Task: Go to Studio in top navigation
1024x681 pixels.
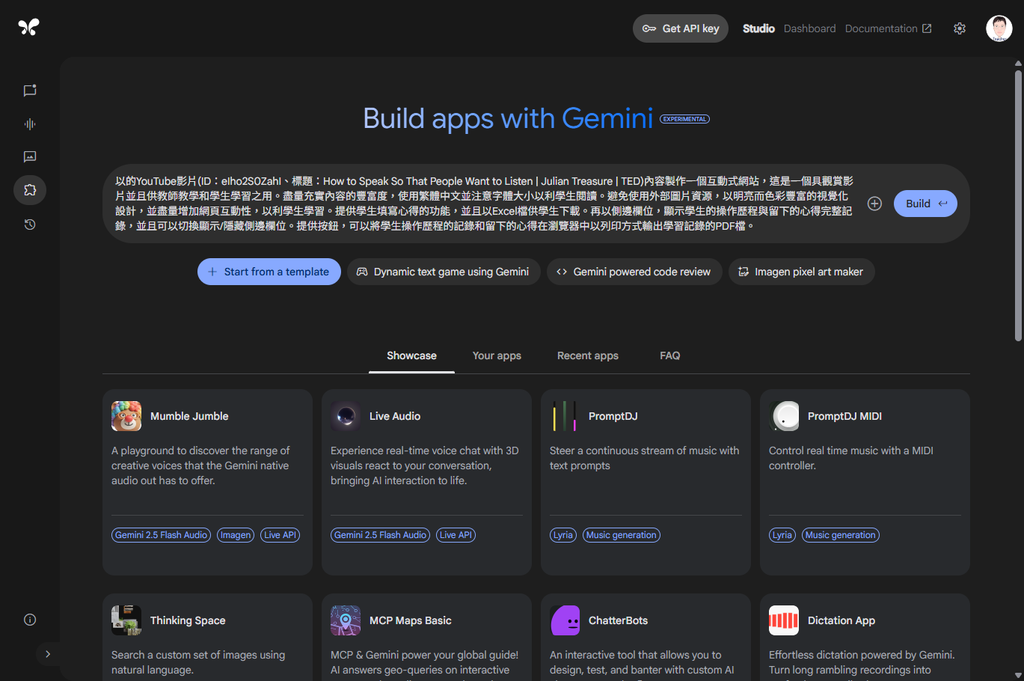Action: pyautogui.click(x=758, y=29)
